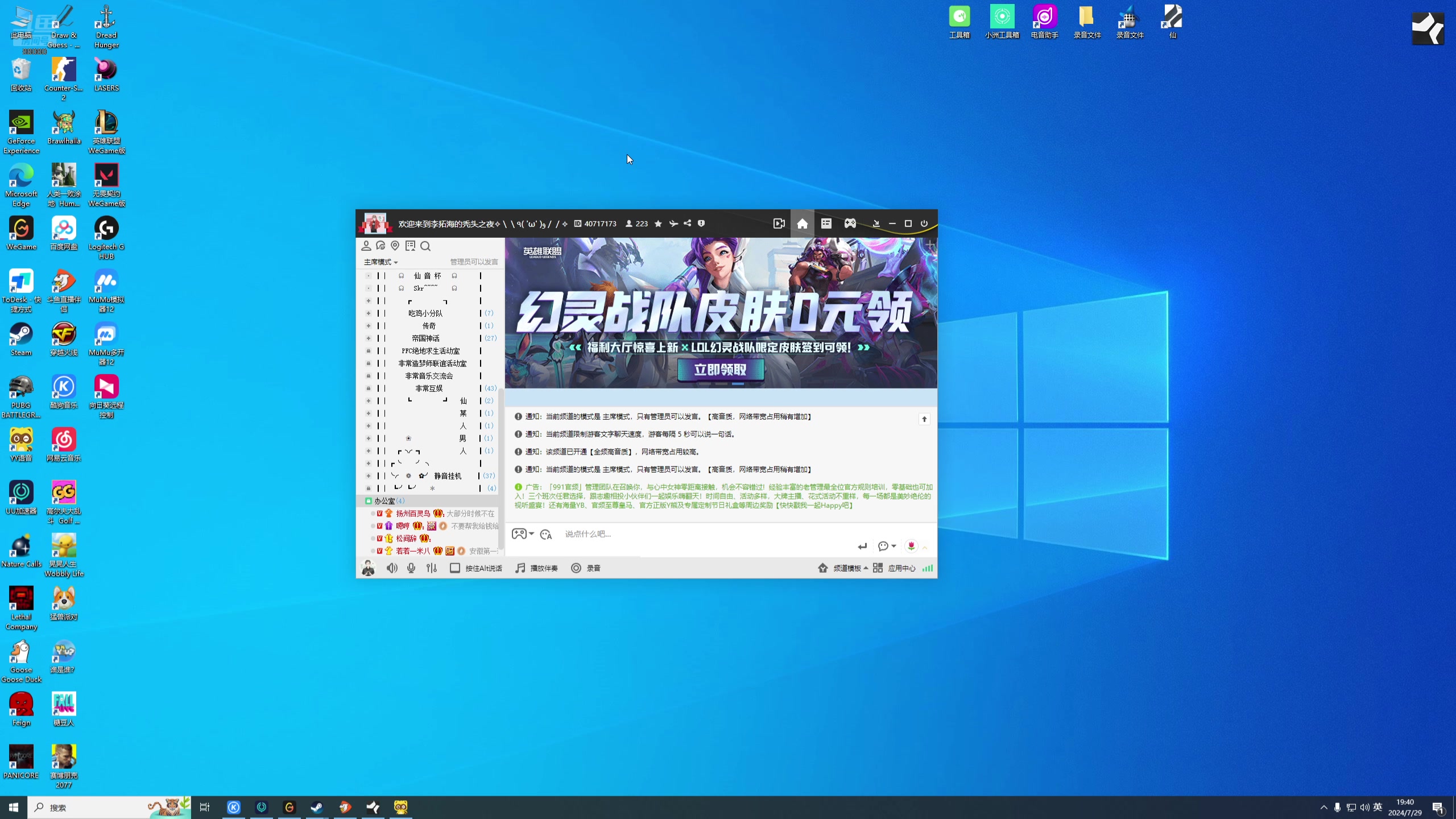Click the online user count 223
The width and height of the screenshot is (1456, 819).
pyautogui.click(x=637, y=224)
